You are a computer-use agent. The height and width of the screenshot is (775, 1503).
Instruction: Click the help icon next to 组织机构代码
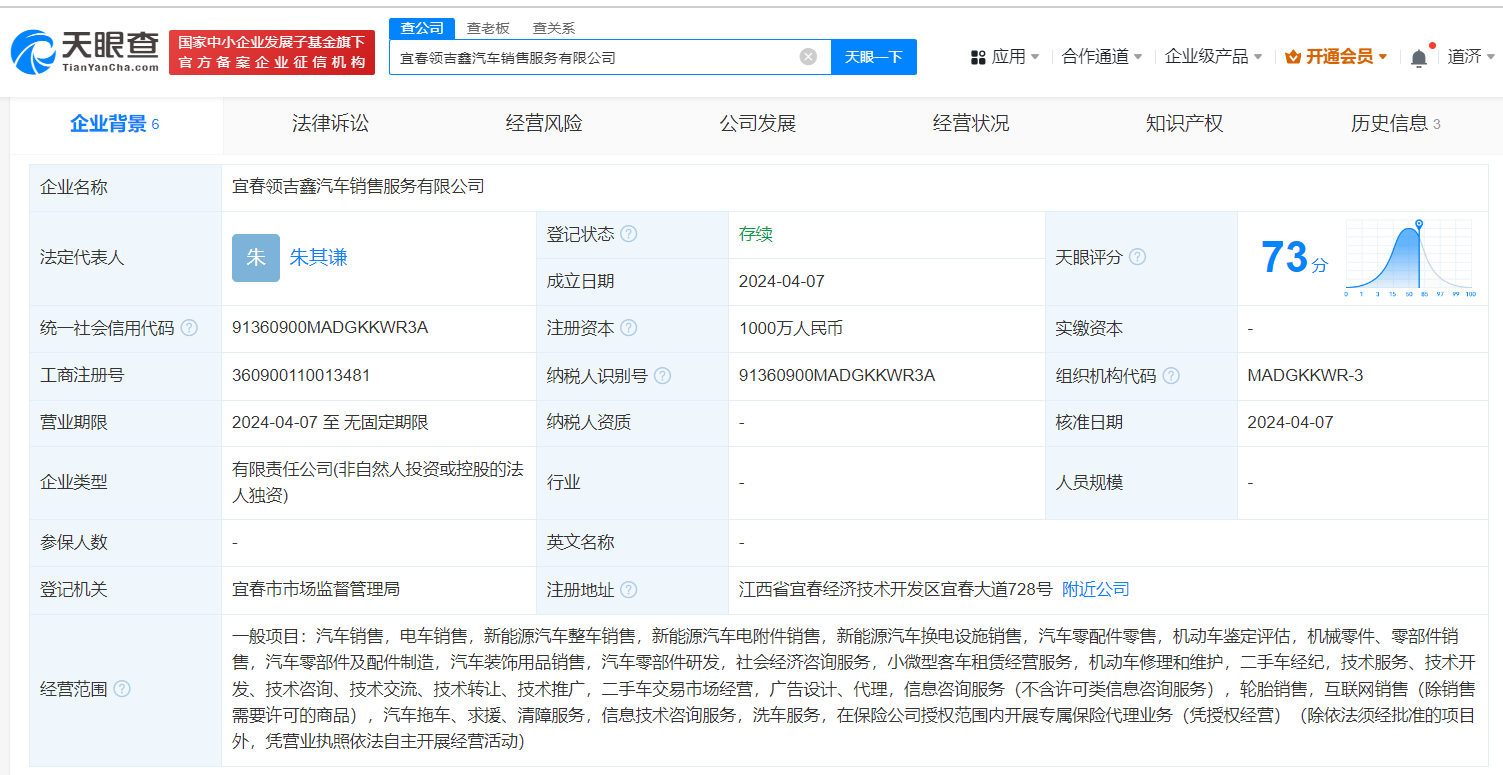[x=1171, y=376]
